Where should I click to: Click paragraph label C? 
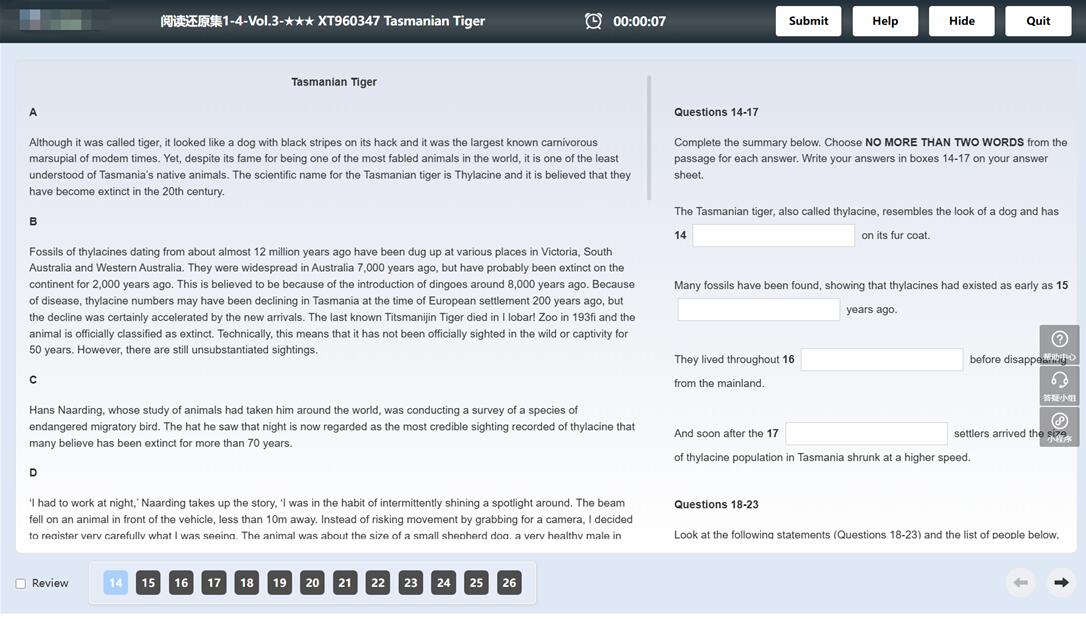tap(33, 380)
